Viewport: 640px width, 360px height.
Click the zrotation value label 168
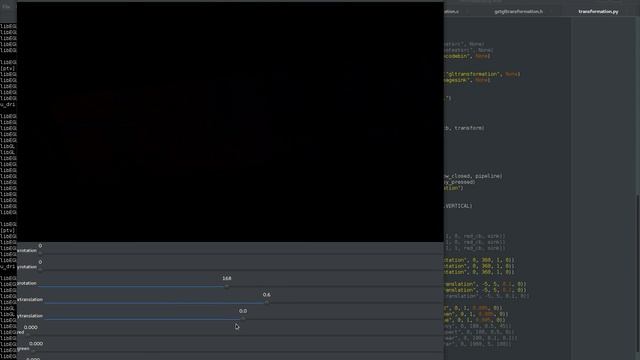tap(227, 278)
